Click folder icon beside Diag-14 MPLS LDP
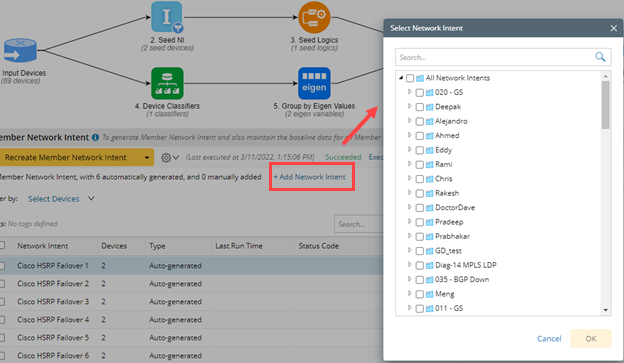The height and width of the screenshot is (363, 624). pyautogui.click(x=429, y=265)
